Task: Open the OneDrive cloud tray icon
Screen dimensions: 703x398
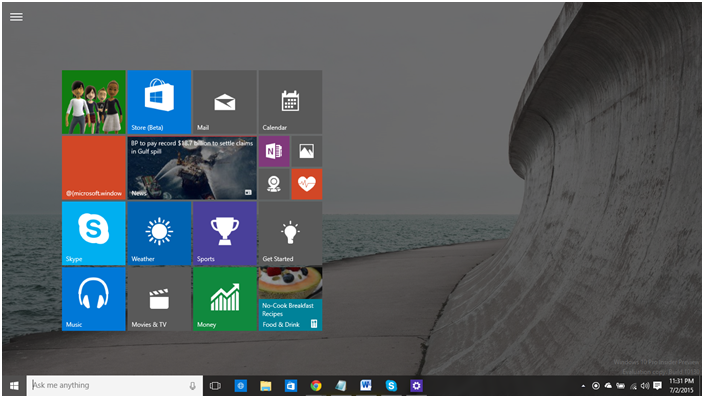Action: click(608, 386)
